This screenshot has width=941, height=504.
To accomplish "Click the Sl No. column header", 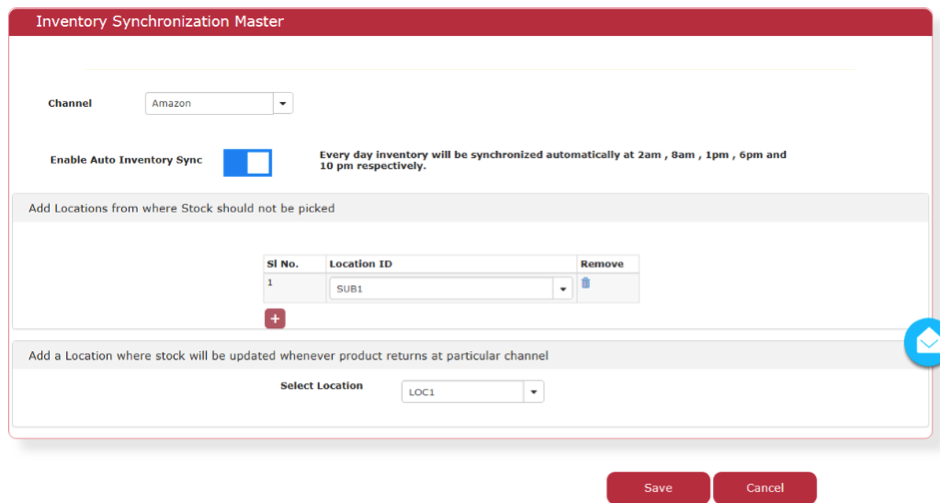I will [x=295, y=264].
